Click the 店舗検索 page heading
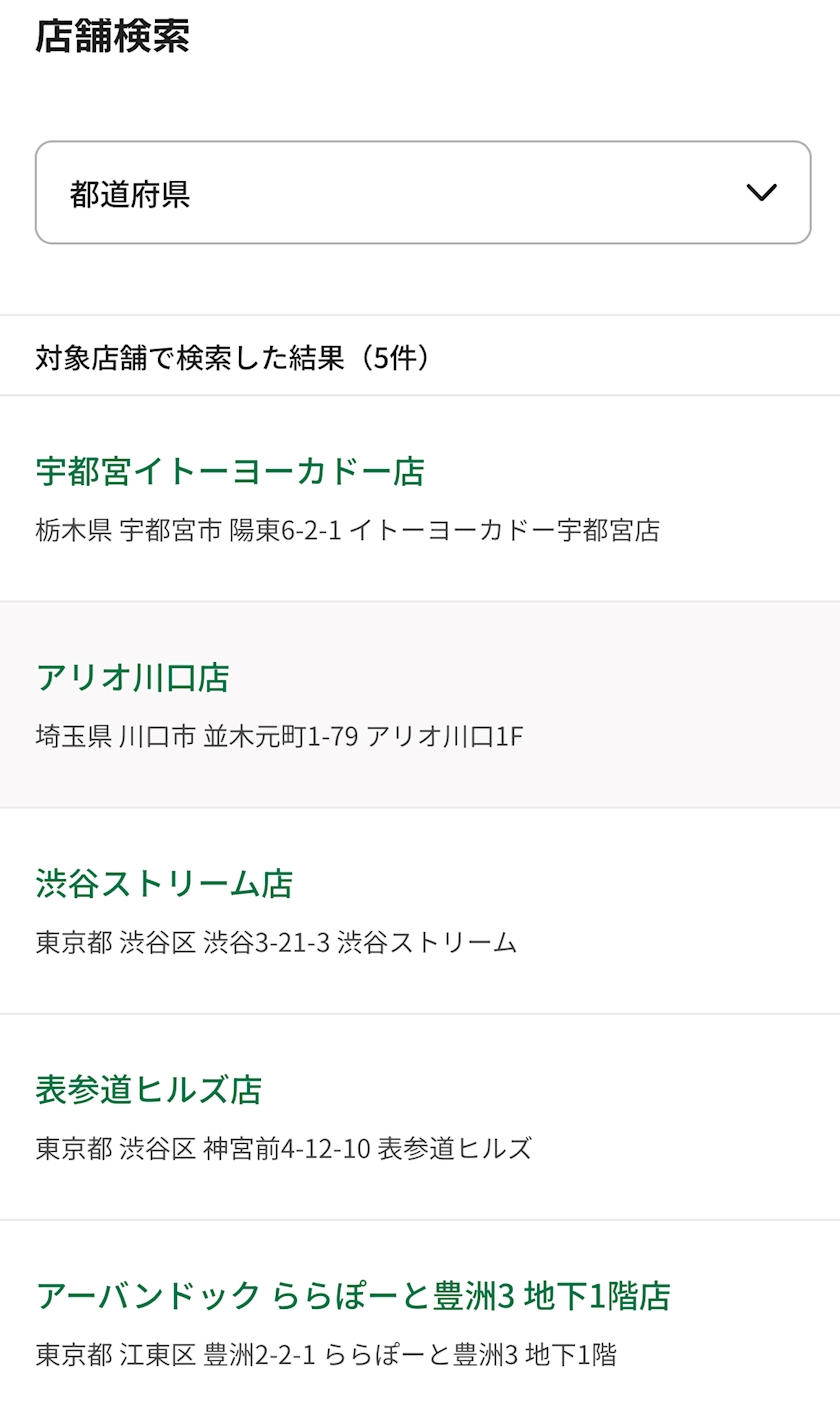840x1417 pixels. pos(112,36)
